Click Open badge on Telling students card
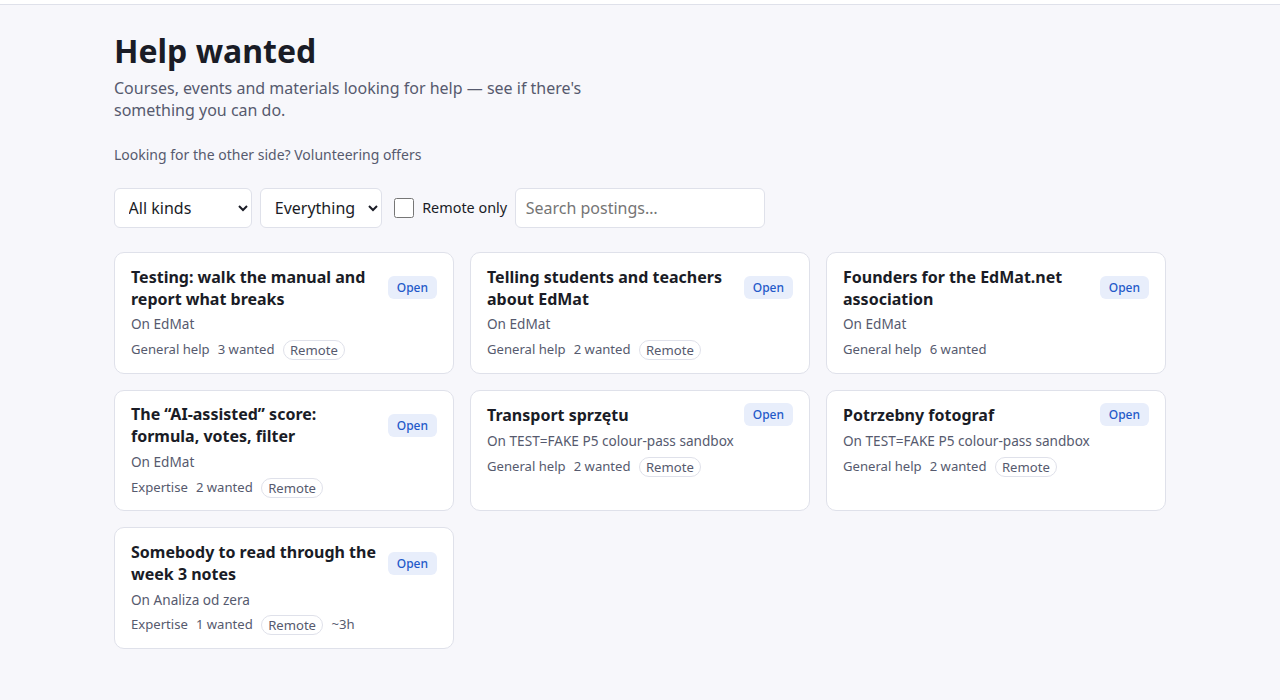This screenshot has height=700, width=1280. tap(768, 288)
